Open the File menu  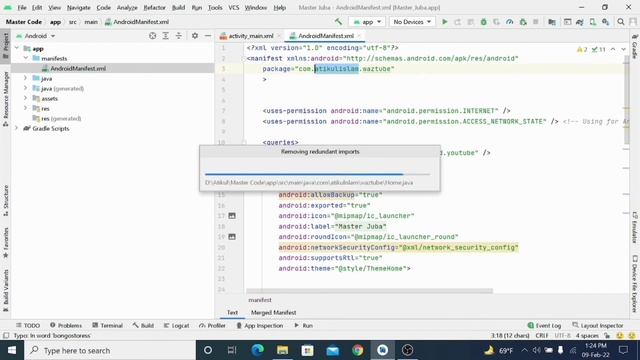tap(22, 7)
